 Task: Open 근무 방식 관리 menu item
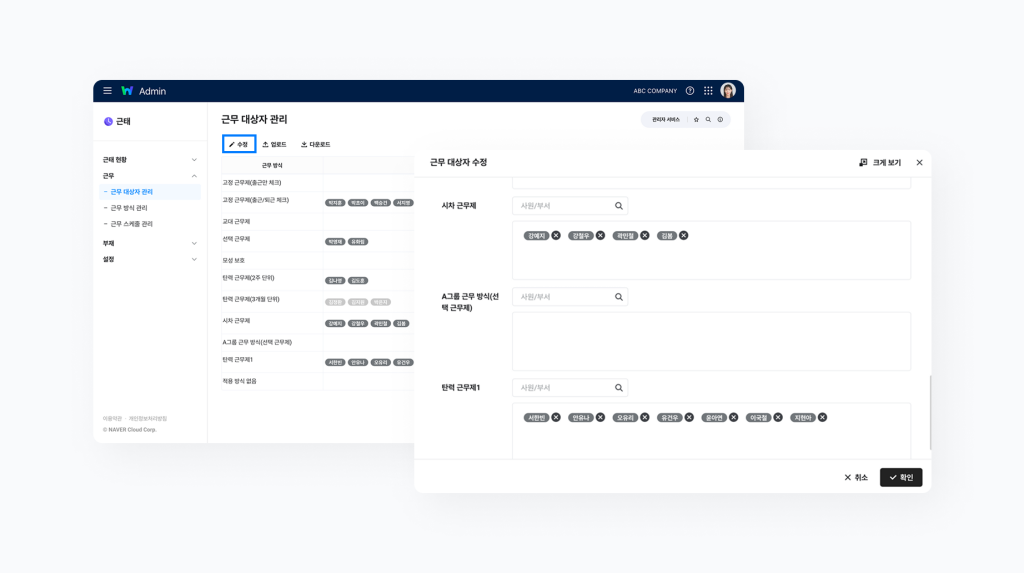click(x=128, y=208)
